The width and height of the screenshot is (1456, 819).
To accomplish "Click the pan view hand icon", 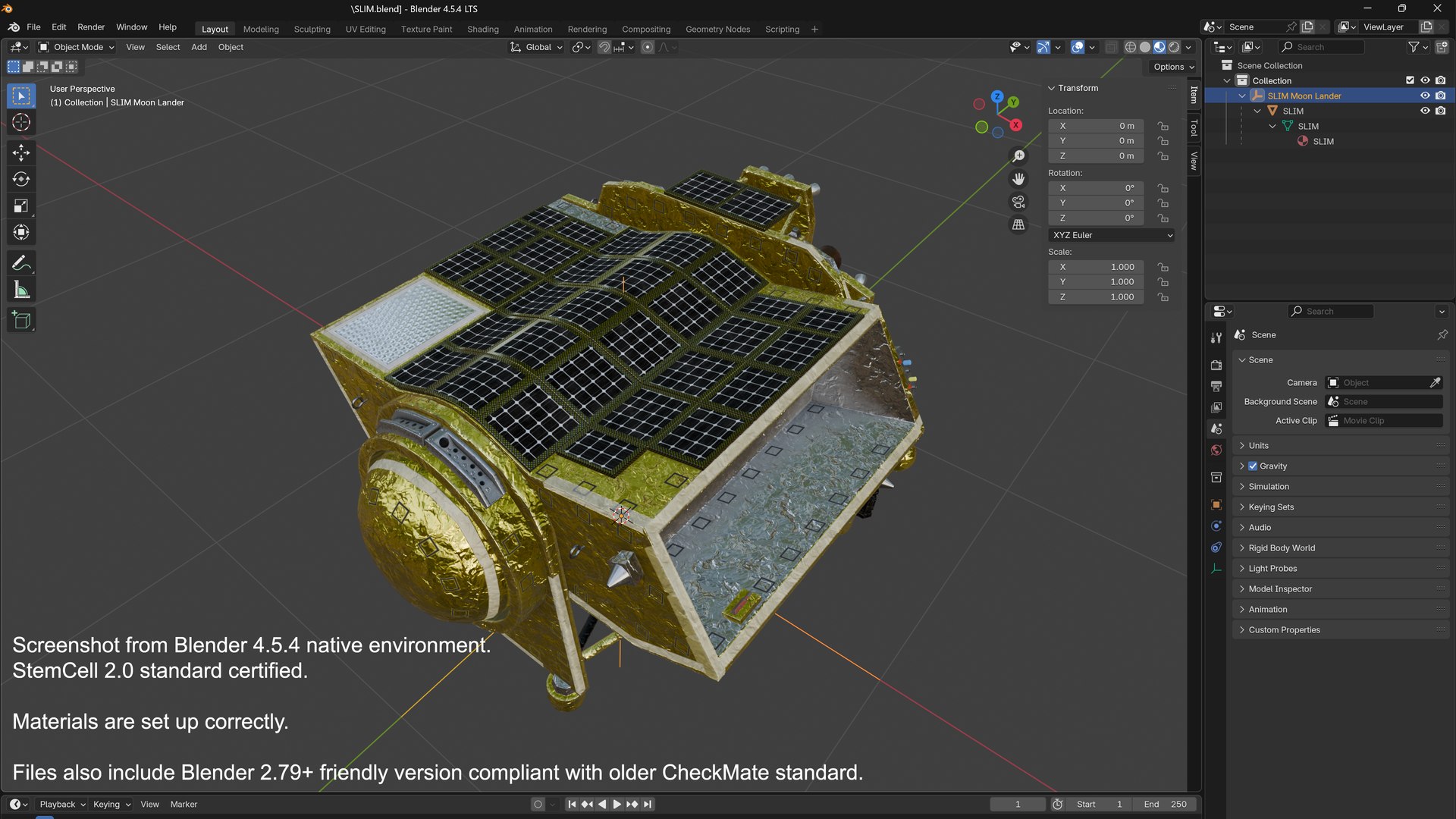I will [x=1018, y=179].
